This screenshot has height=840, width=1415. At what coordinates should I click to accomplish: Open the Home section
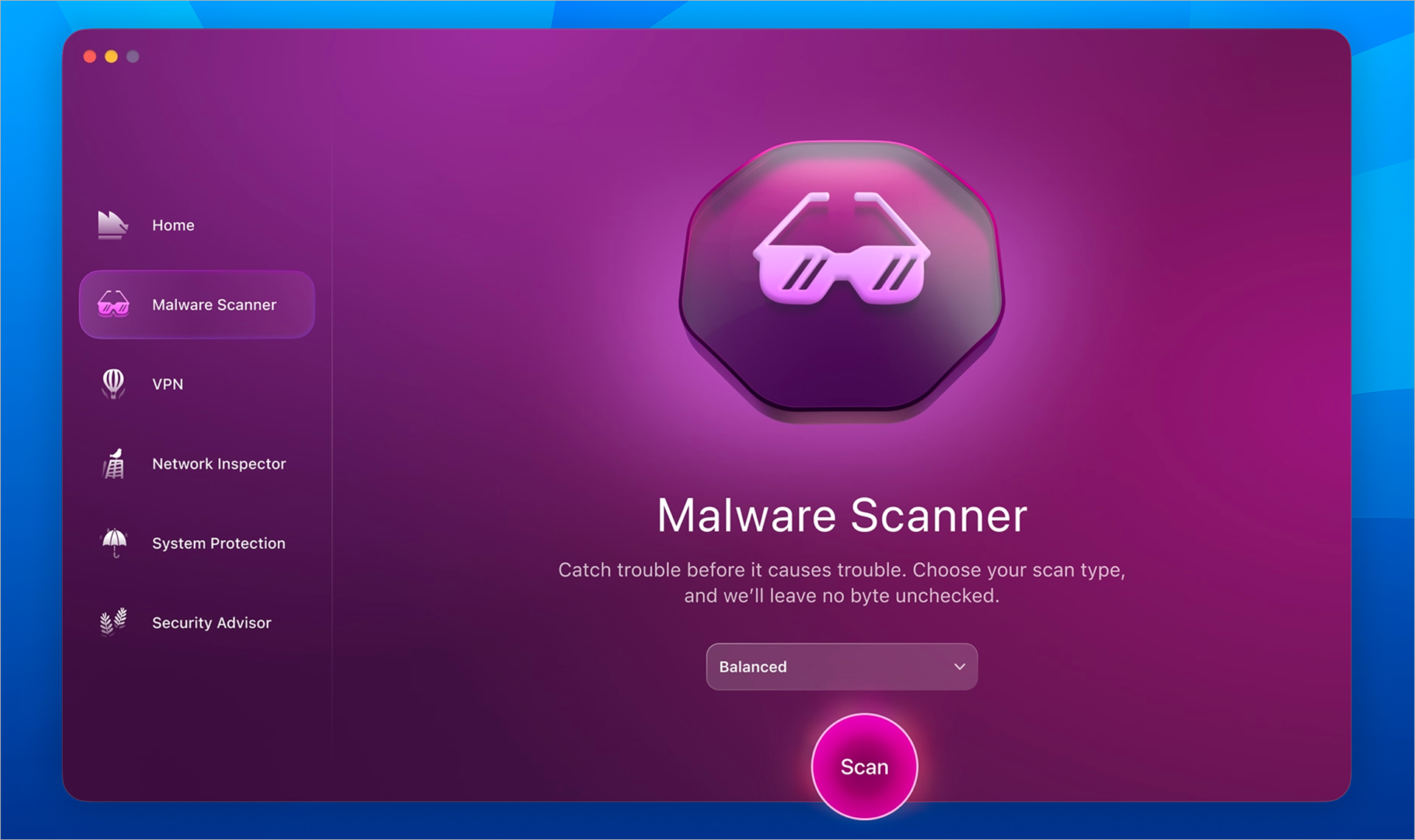(172, 225)
